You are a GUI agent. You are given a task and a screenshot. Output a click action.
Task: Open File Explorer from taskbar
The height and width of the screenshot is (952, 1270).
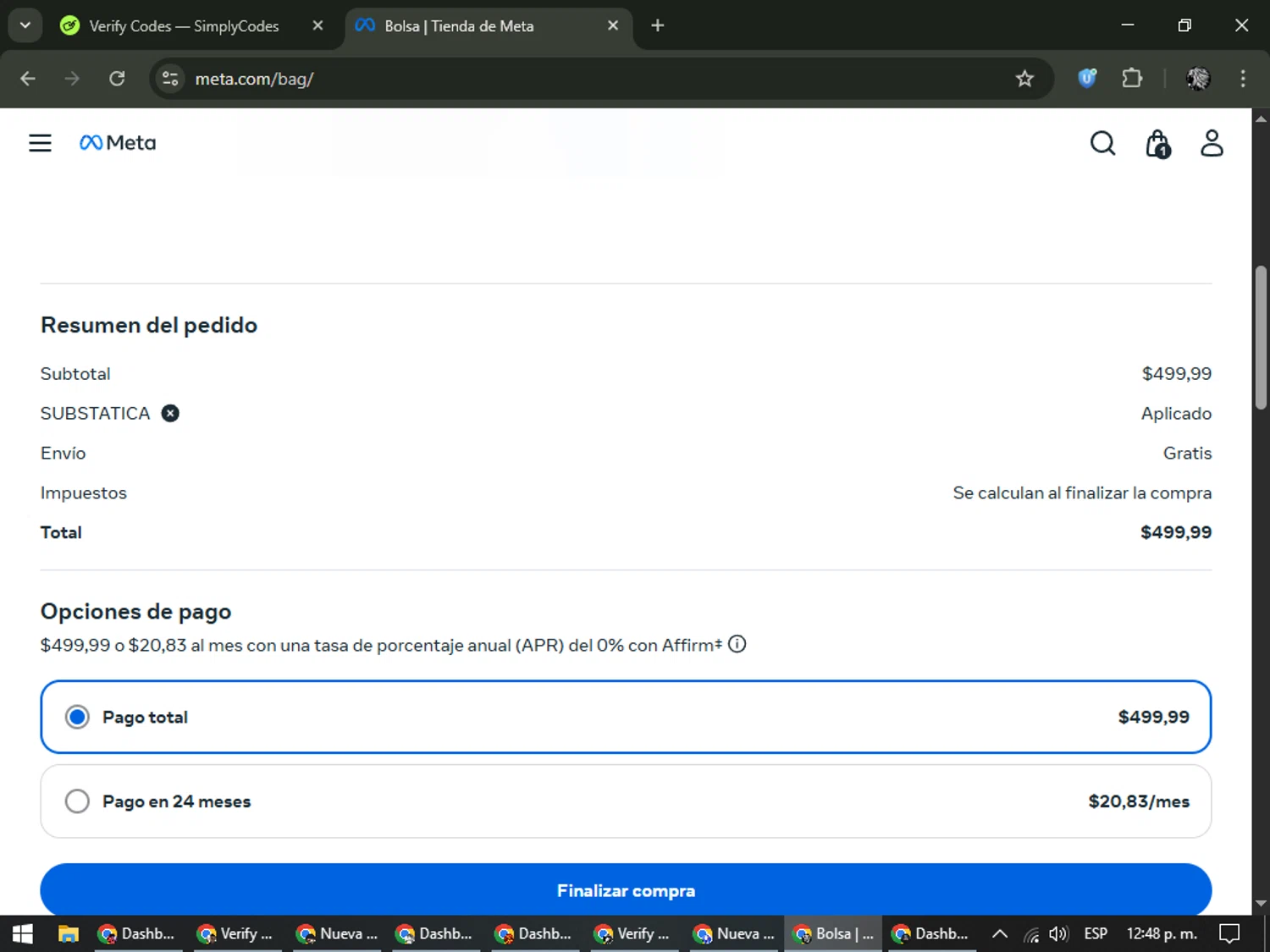pyautogui.click(x=68, y=933)
